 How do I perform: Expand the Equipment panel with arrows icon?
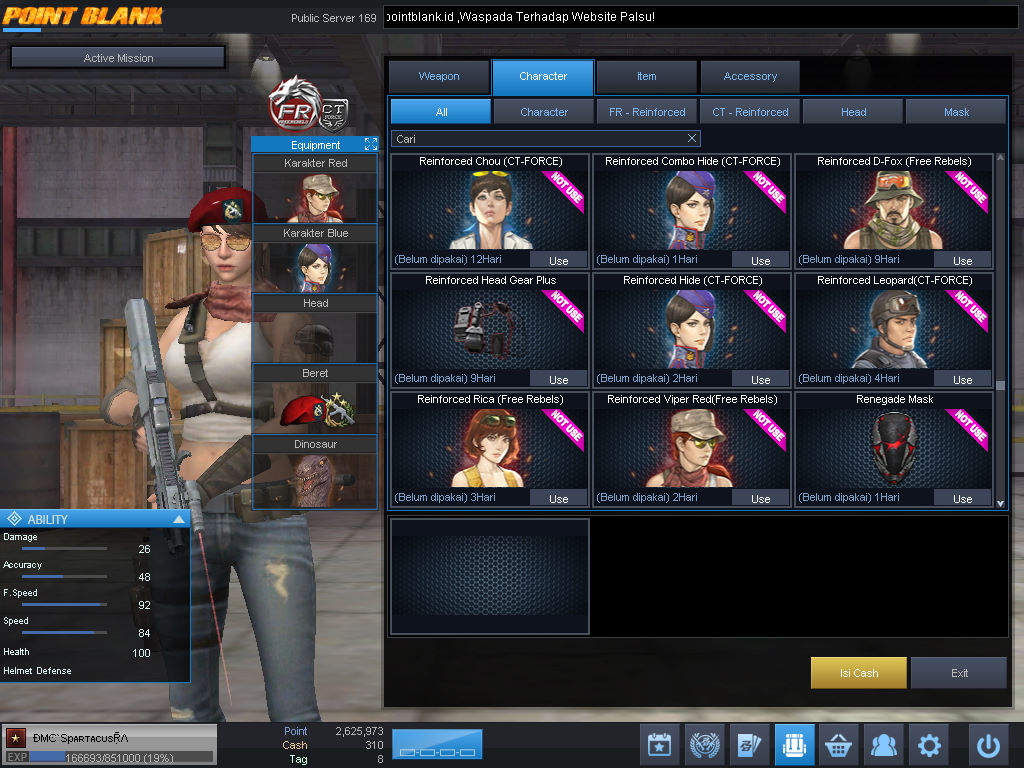pos(371,144)
